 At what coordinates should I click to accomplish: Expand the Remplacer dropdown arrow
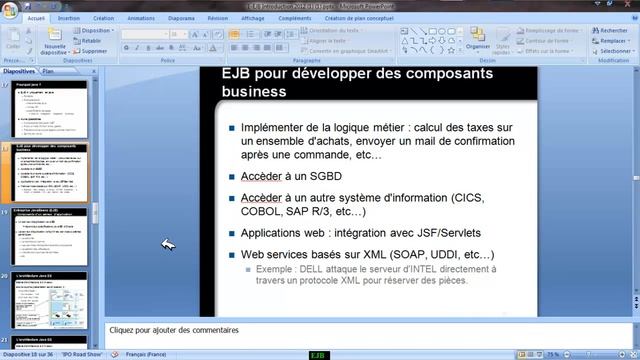[629, 41]
